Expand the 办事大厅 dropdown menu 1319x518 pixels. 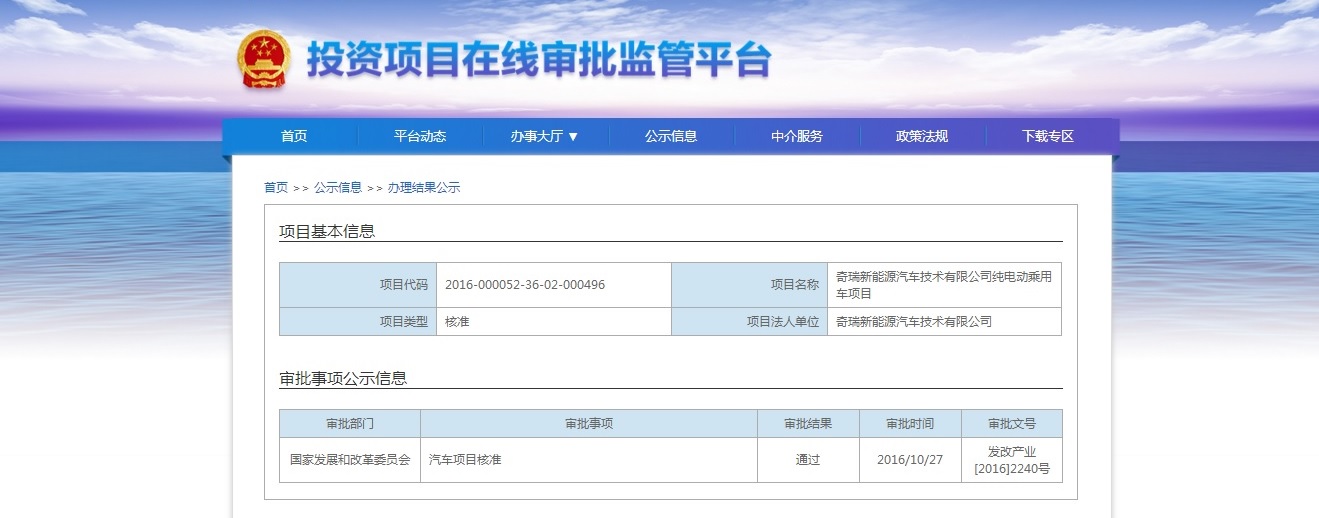pyautogui.click(x=545, y=137)
